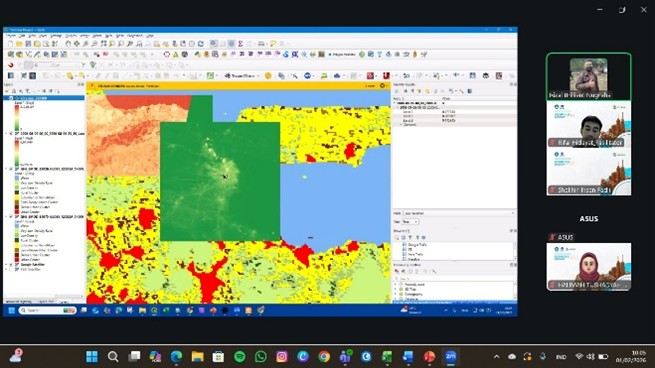Open the View menu
Screen dimensions: 655x368
(32, 36)
